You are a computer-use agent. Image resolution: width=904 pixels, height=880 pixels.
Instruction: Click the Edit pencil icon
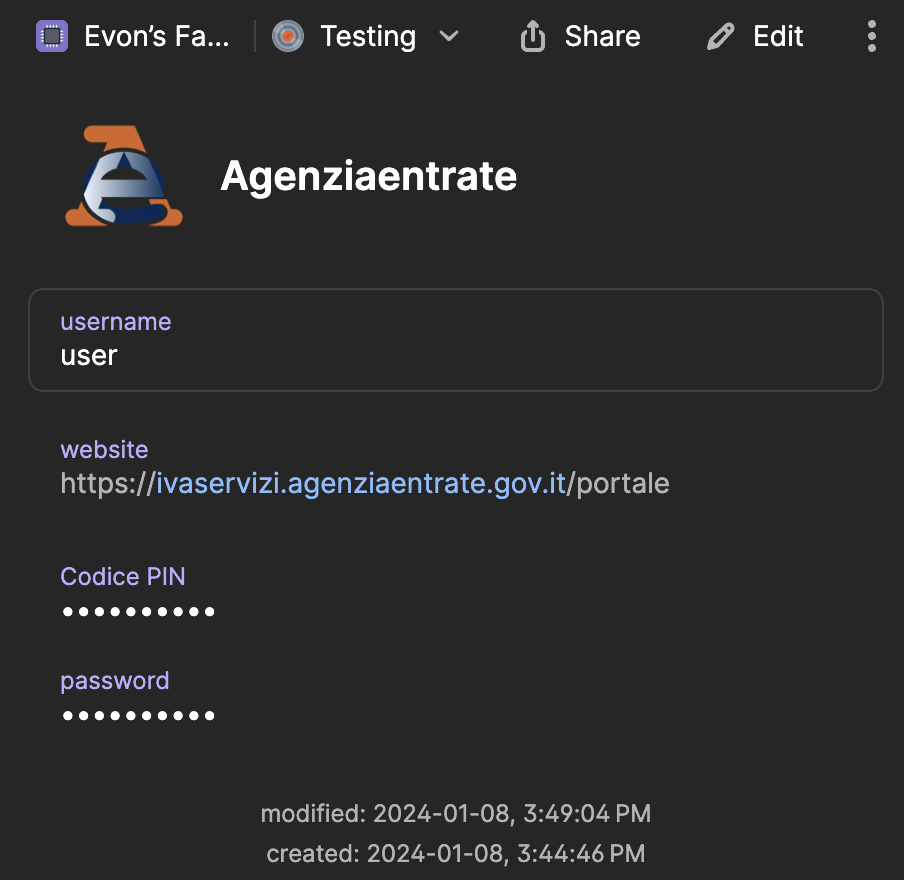point(720,37)
